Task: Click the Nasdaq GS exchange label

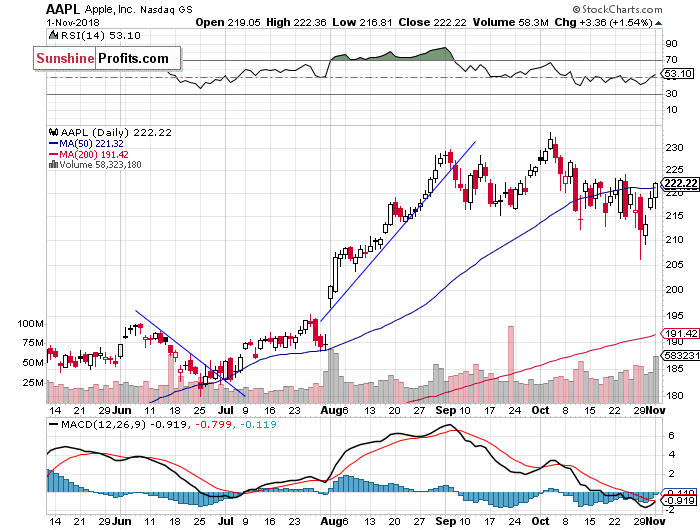Action: click(x=166, y=9)
